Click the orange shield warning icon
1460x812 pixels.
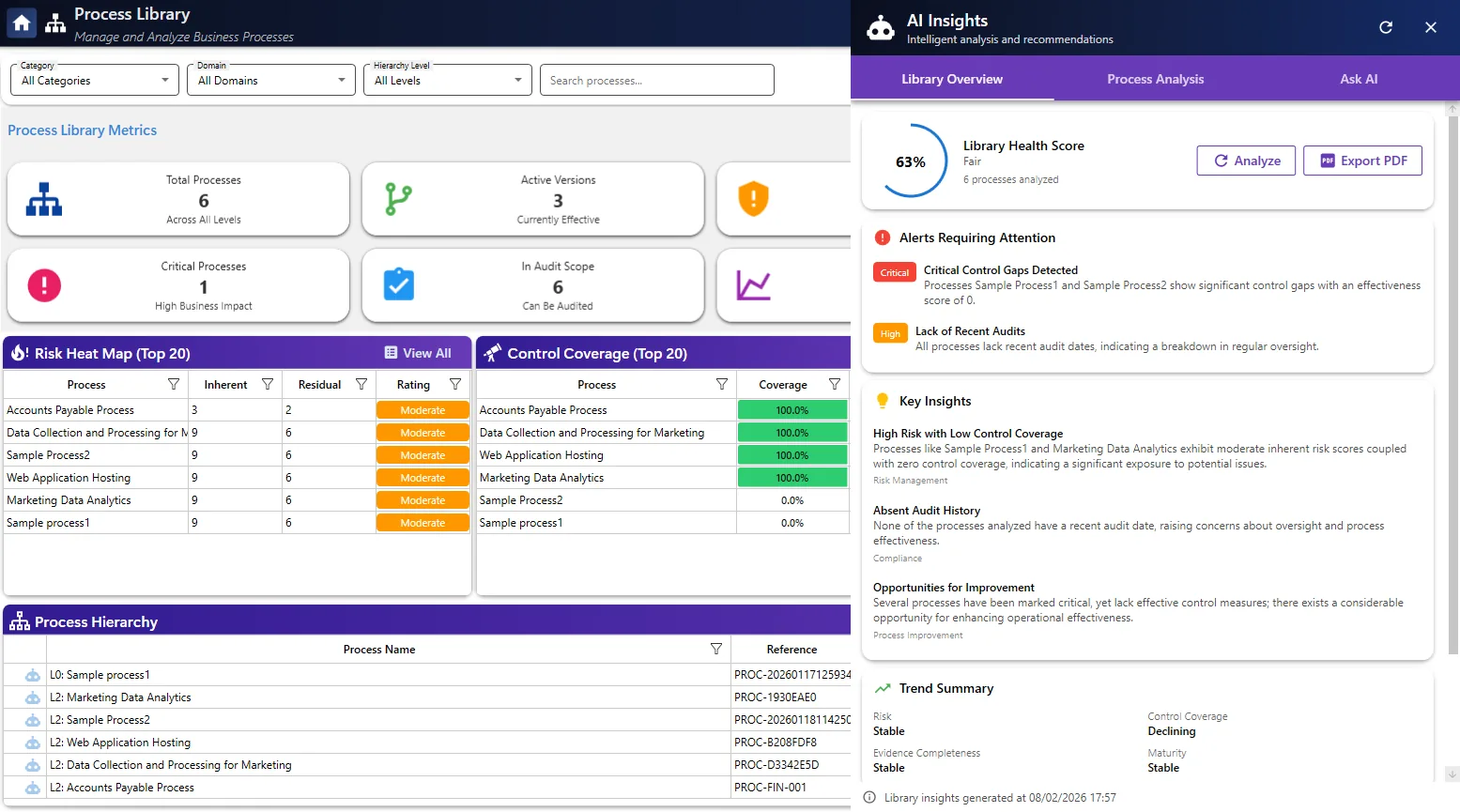click(x=753, y=199)
